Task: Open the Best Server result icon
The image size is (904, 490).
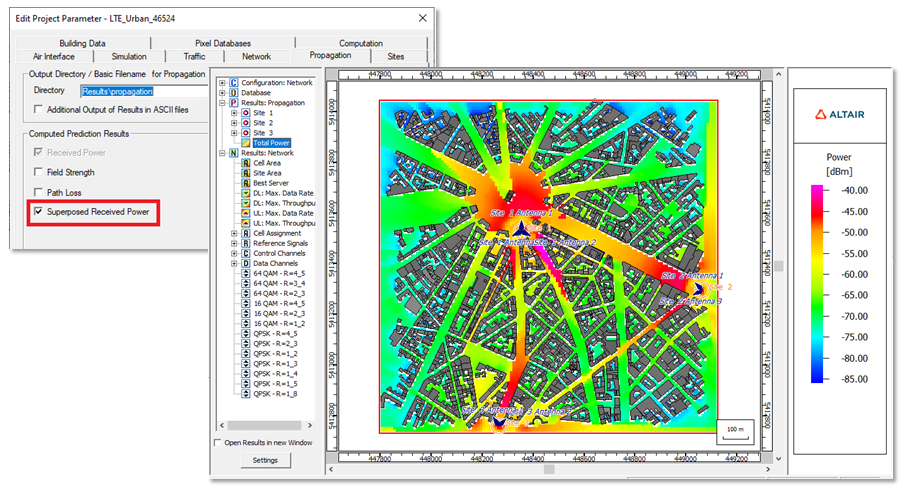Action: click(x=246, y=183)
